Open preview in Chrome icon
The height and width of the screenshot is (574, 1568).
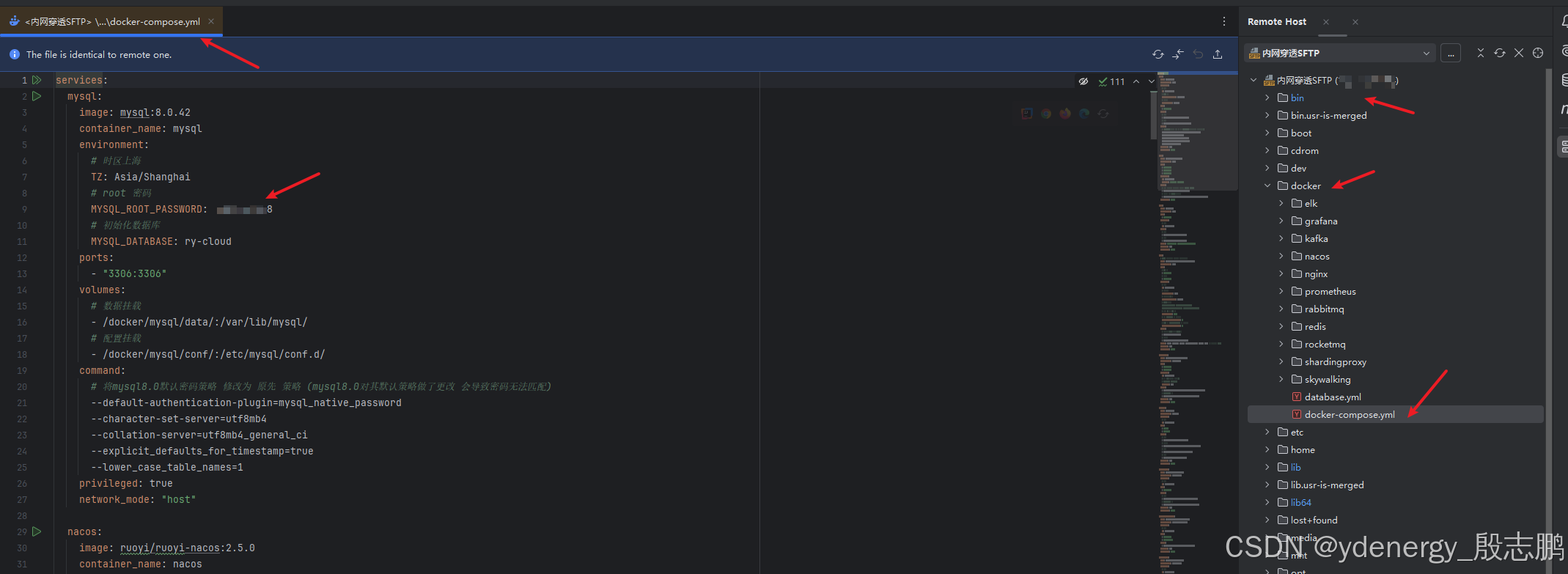pyautogui.click(x=1046, y=114)
